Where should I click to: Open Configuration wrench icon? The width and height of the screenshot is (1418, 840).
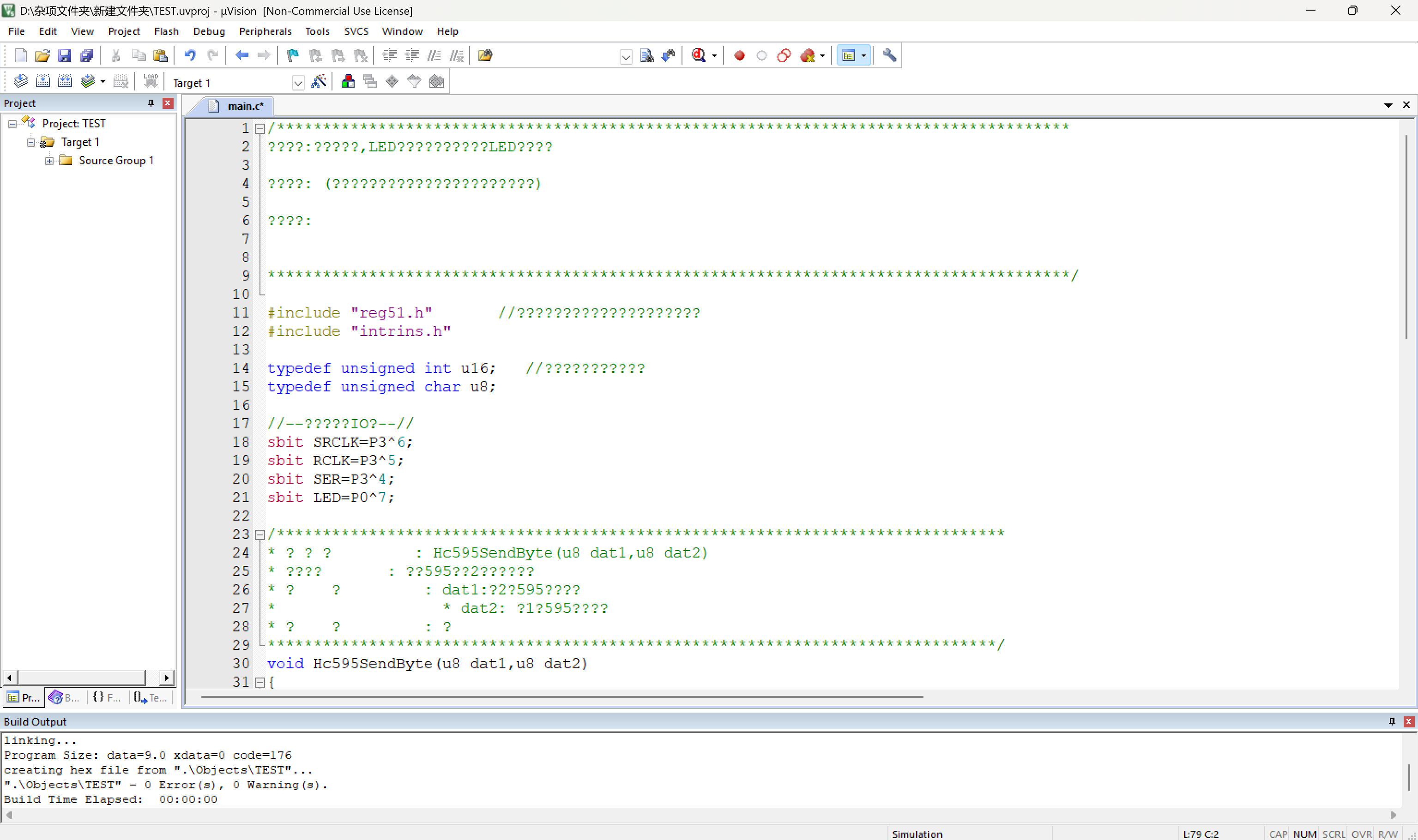pos(888,55)
